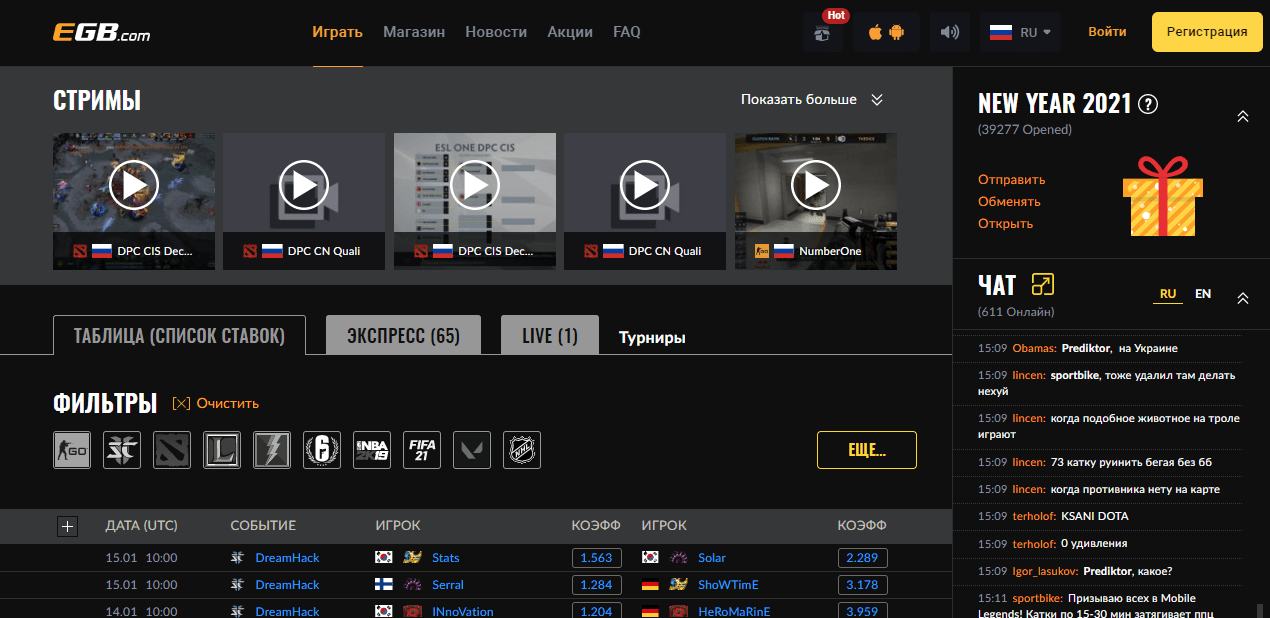Viewport: 1270px width, 618px height.
Task: Open player ShoWTimE link
Action: tap(728, 585)
